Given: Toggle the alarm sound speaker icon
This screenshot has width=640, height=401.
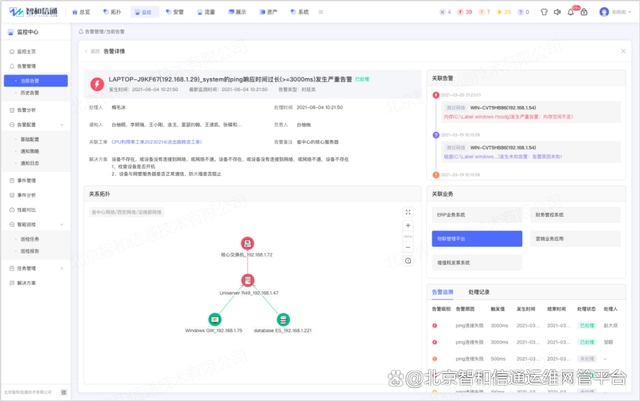Looking at the screenshot, I should pos(557,12).
